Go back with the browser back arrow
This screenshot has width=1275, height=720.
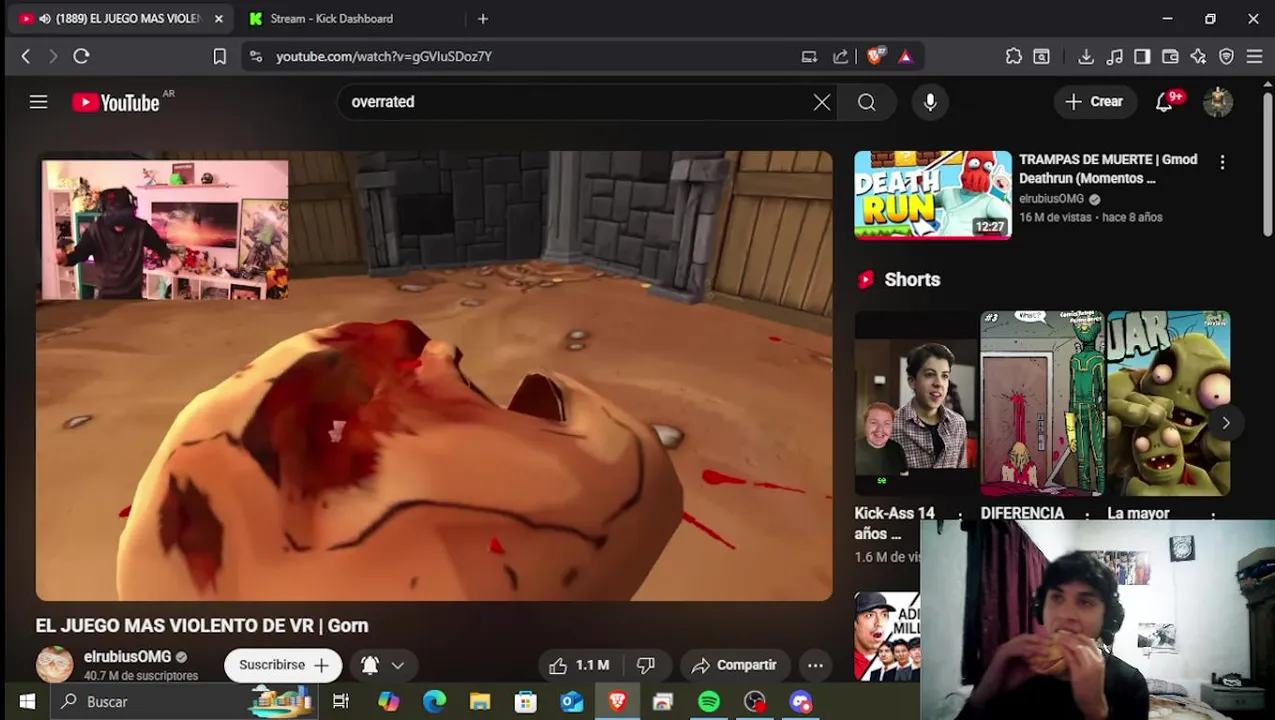(26, 56)
